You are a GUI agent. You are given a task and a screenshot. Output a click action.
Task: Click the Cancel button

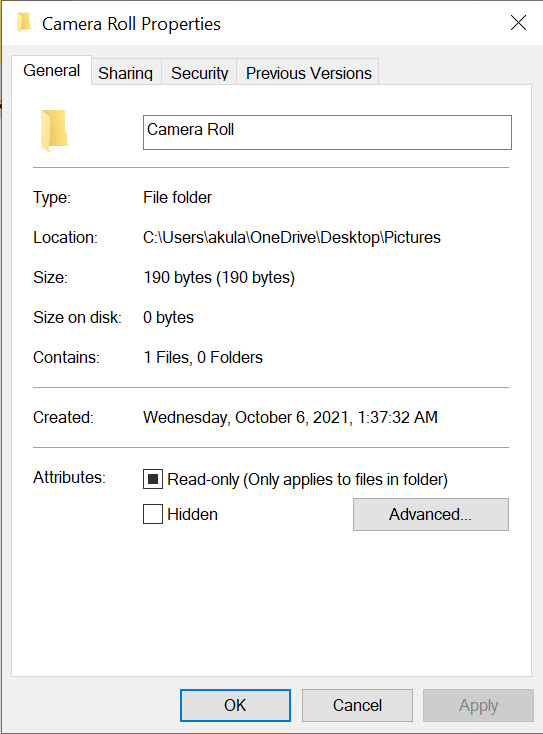(357, 705)
